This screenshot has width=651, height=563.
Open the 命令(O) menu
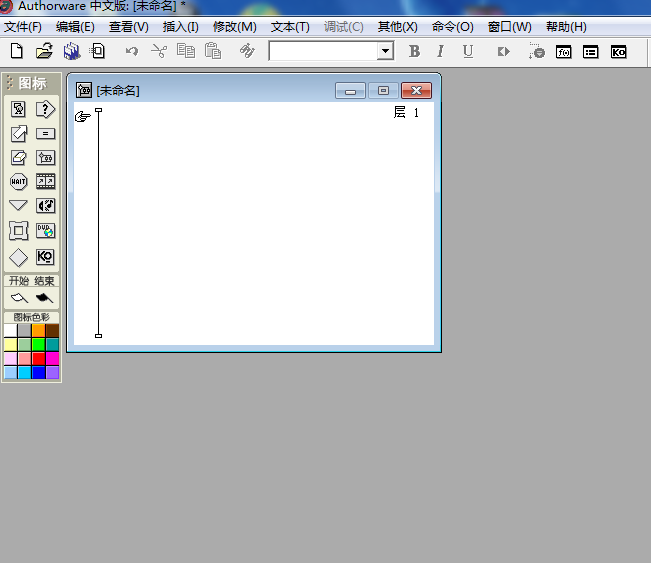[453, 27]
